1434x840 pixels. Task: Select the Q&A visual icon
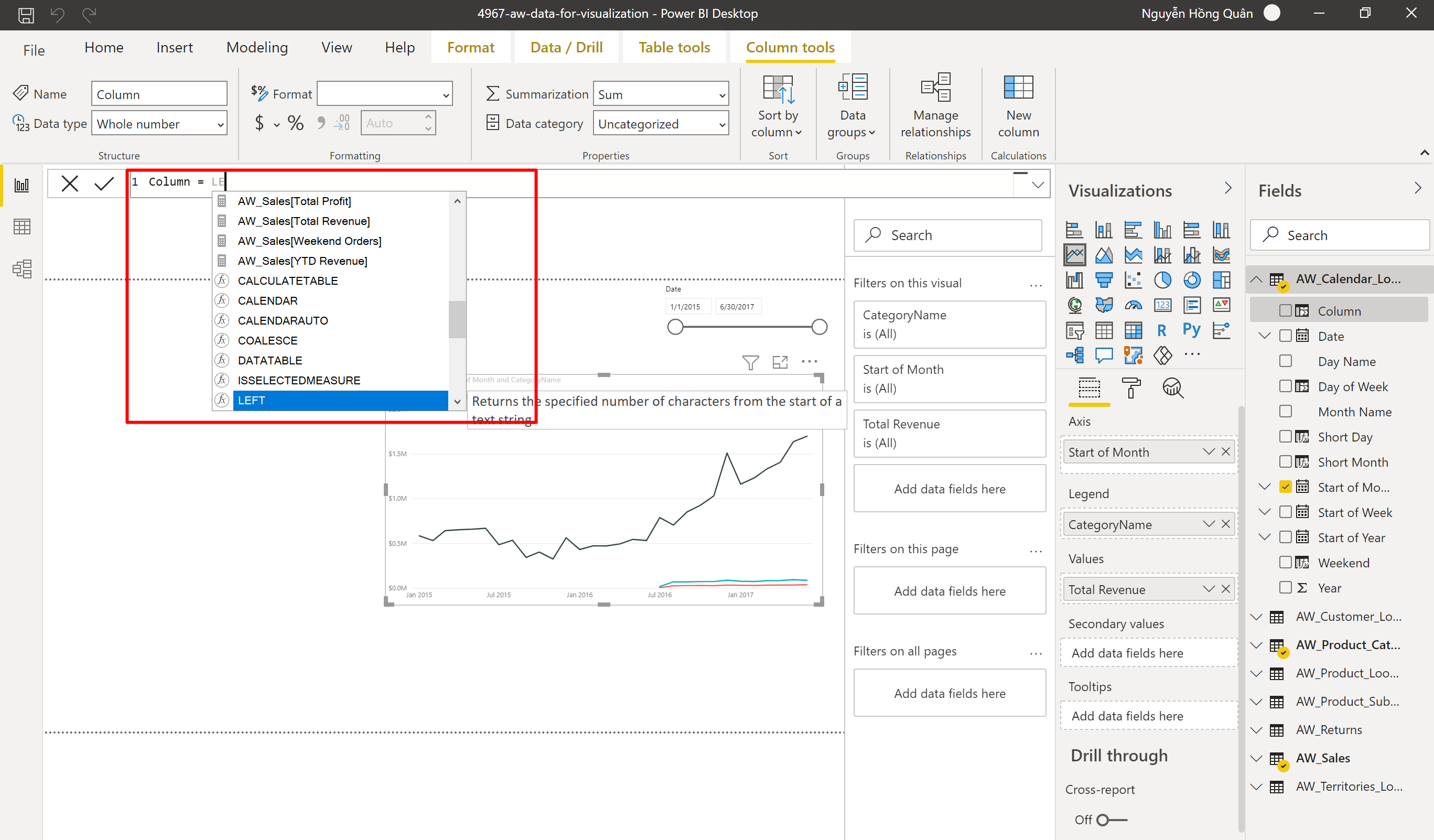pyautogui.click(x=1104, y=356)
